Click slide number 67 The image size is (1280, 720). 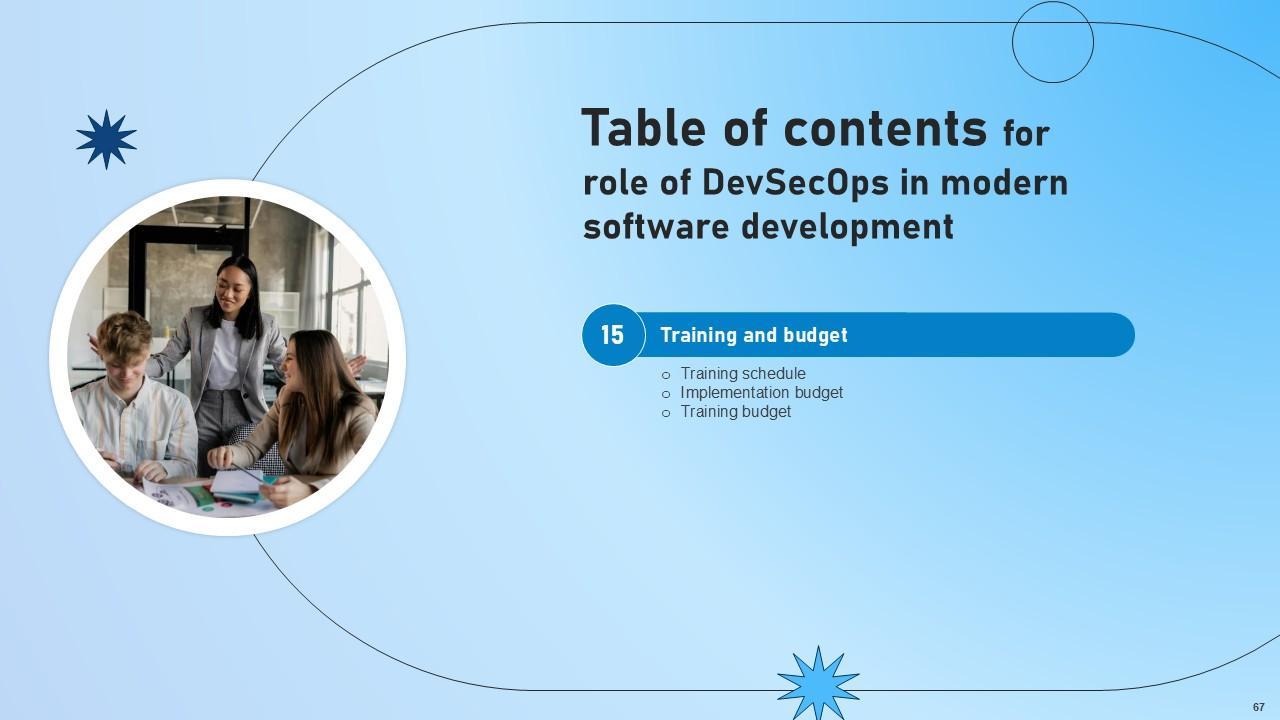1258,707
